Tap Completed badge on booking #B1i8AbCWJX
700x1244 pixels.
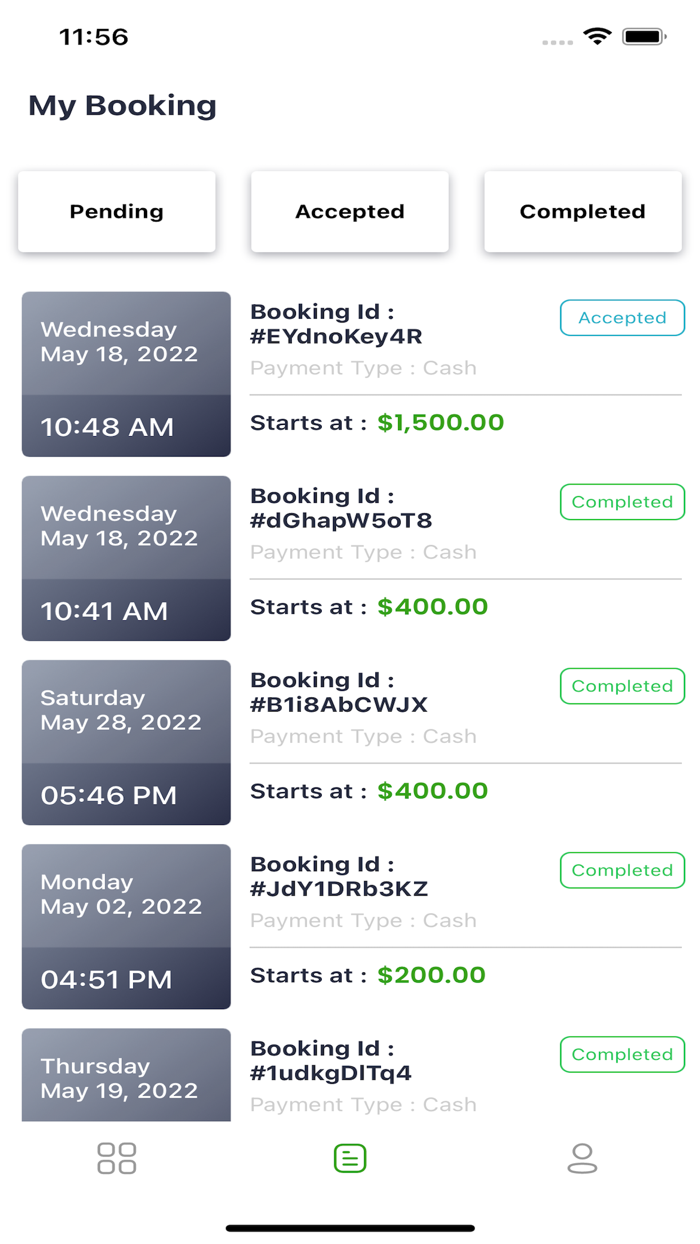[622, 686]
